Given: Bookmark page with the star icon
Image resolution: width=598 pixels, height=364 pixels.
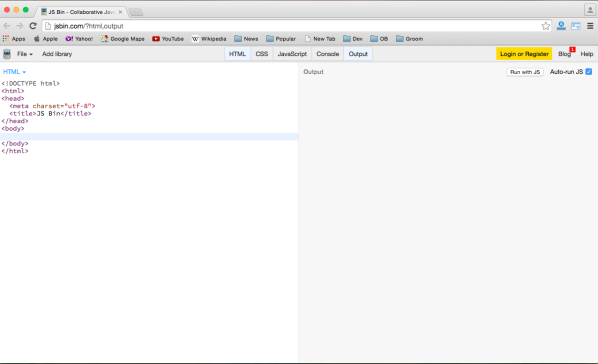Looking at the screenshot, I should tap(545, 26).
